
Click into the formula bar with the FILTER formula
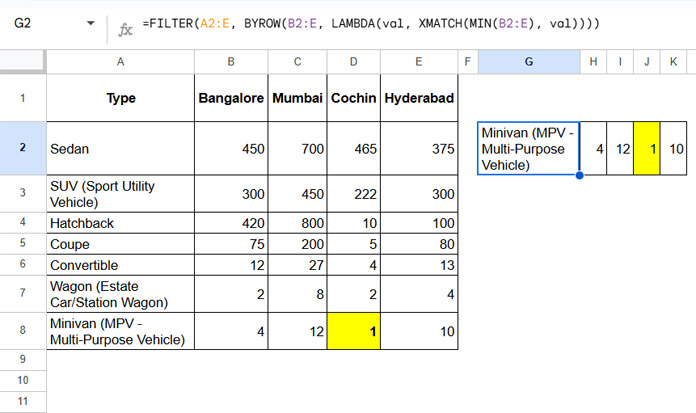click(x=371, y=23)
